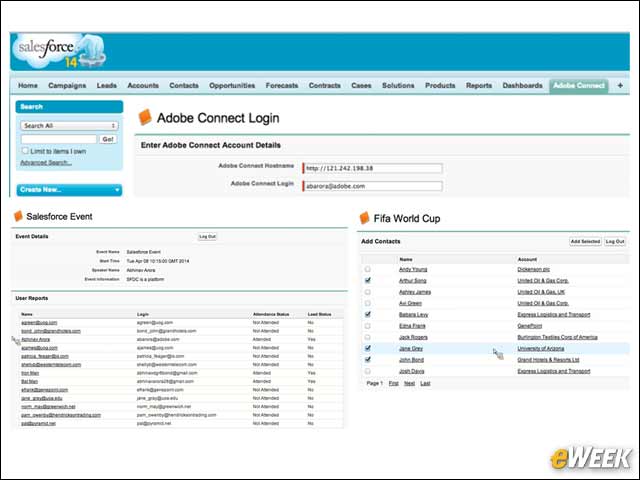
Task: Go to the Last page link
Action: pyautogui.click(x=425, y=383)
